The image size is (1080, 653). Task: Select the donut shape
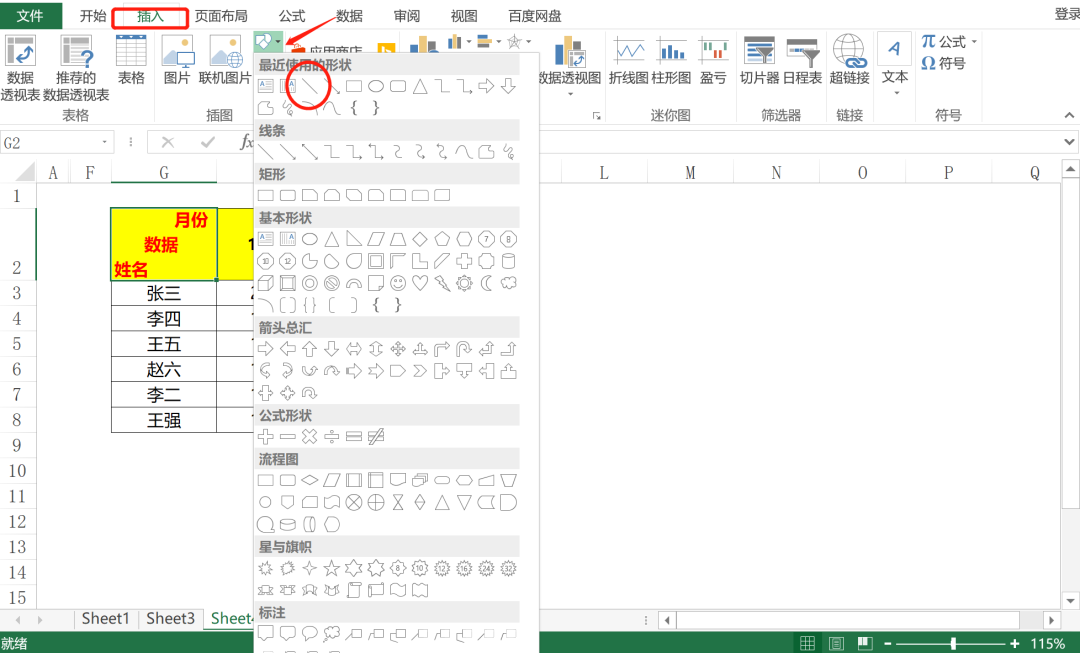pos(310,283)
